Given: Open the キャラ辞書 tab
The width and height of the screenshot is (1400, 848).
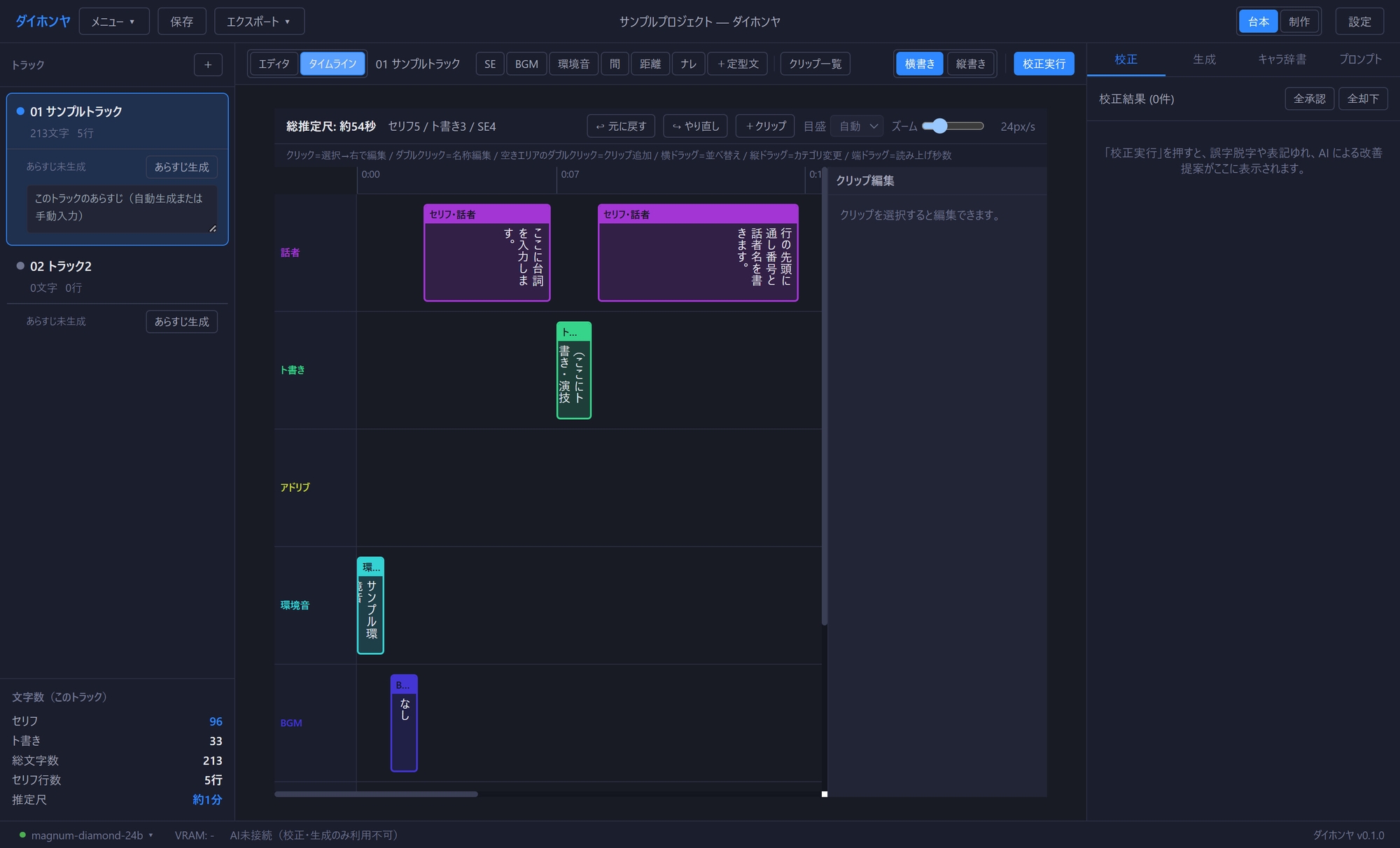Looking at the screenshot, I should (1282, 59).
